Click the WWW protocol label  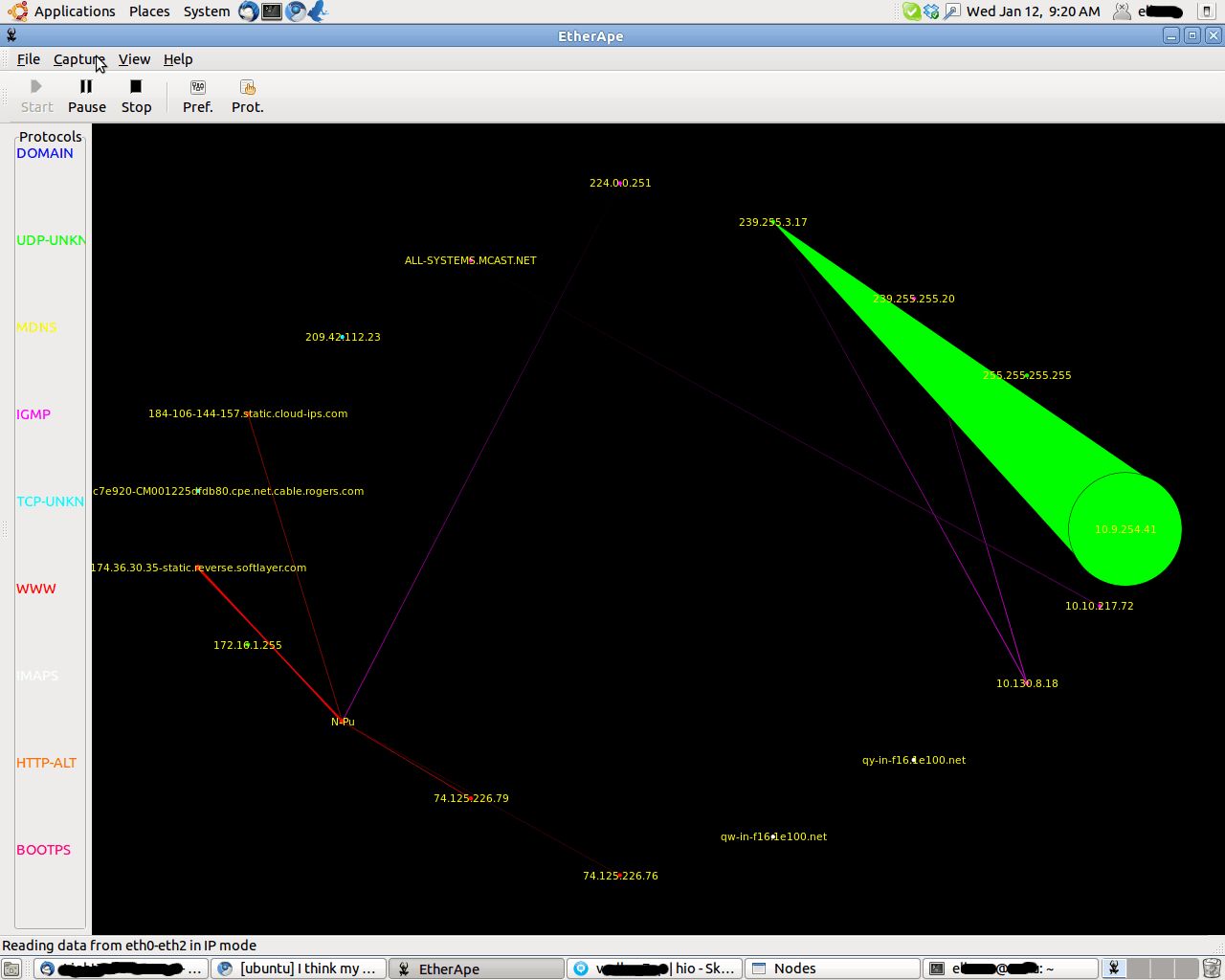click(36, 589)
